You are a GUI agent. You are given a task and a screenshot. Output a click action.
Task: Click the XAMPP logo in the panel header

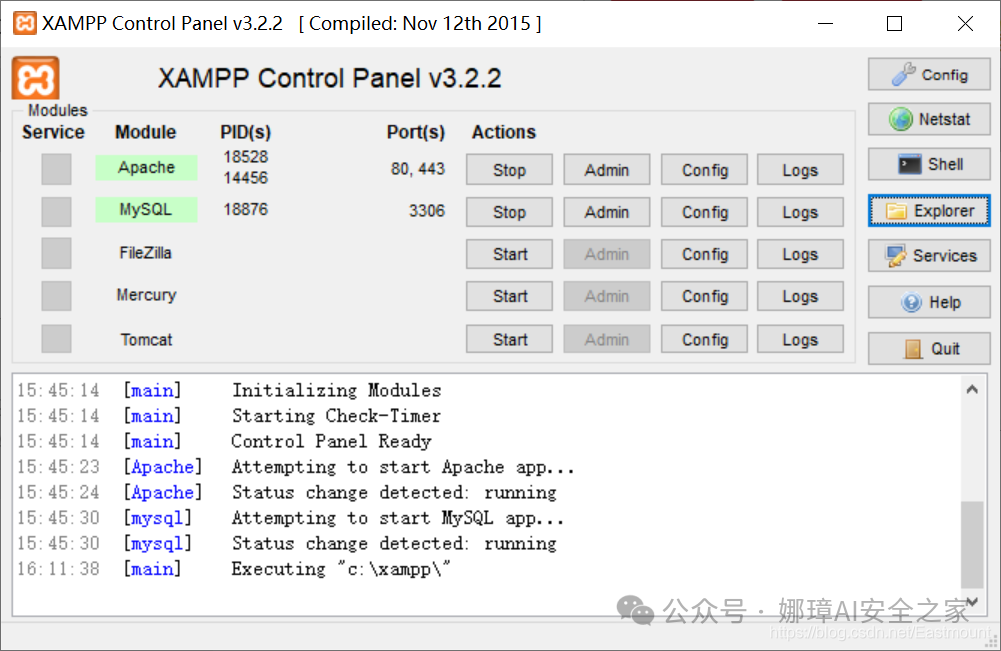[36, 78]
